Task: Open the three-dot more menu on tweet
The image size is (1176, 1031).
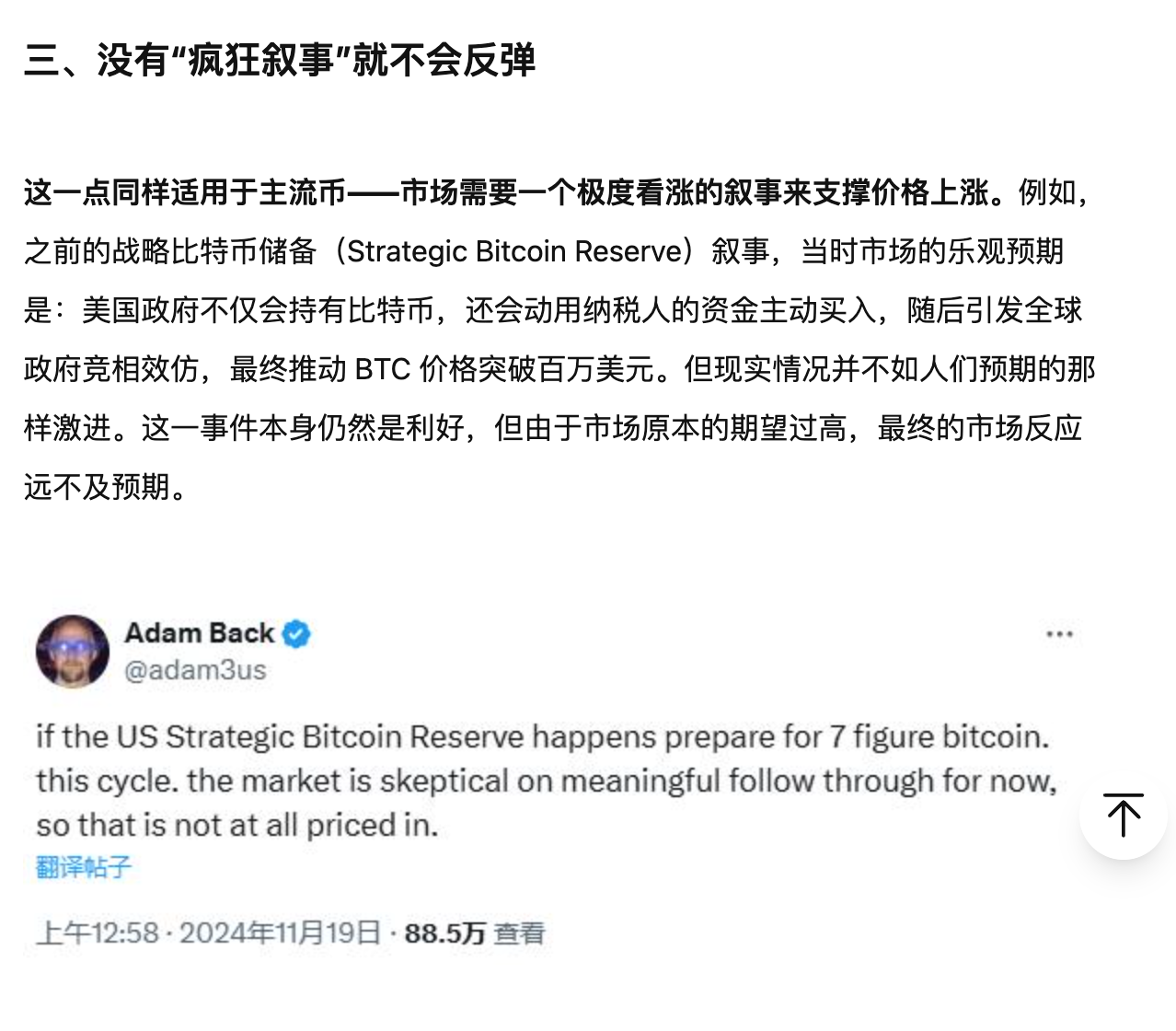Action: (1059, 634)
